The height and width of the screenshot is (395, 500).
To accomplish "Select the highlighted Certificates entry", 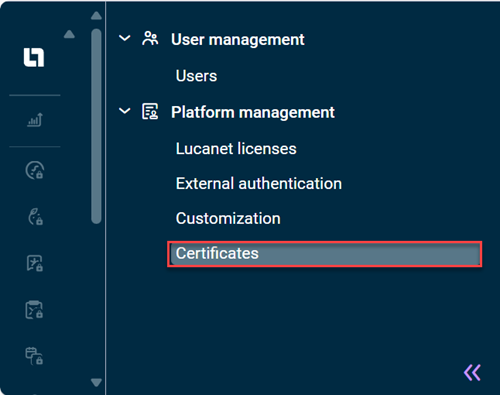I will coord(325,254).
